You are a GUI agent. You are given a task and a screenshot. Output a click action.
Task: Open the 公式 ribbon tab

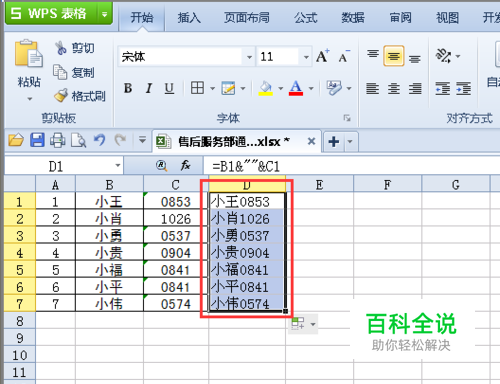click(306, 17)
